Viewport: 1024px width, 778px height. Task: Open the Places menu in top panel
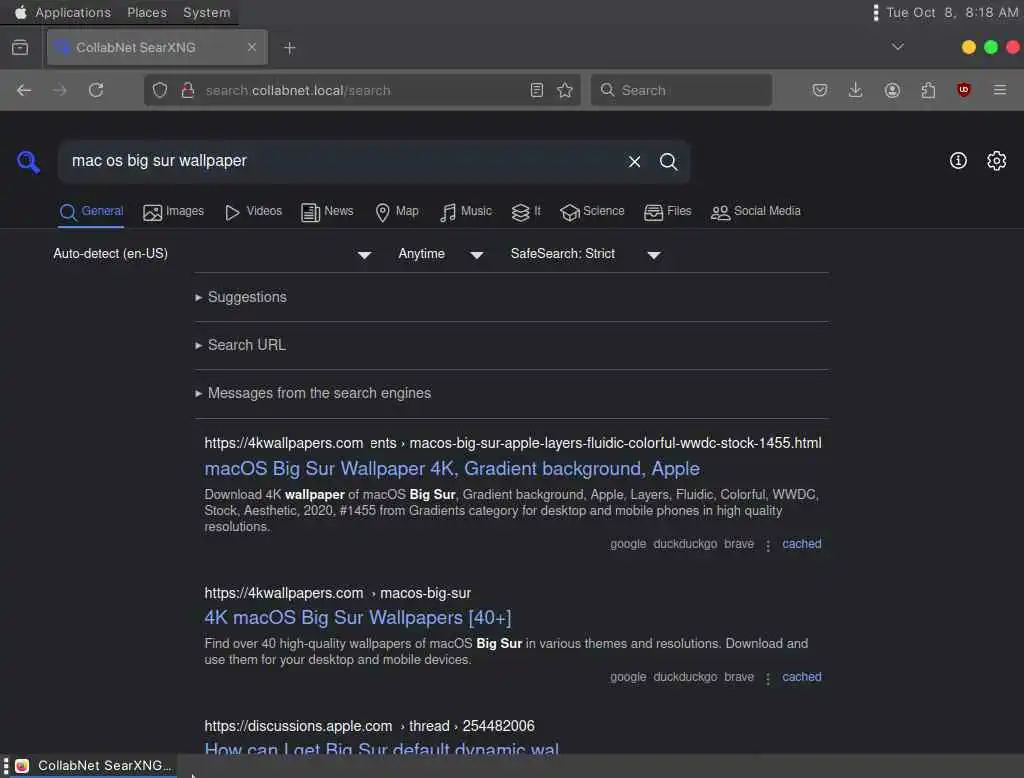[x=147, y=12]
